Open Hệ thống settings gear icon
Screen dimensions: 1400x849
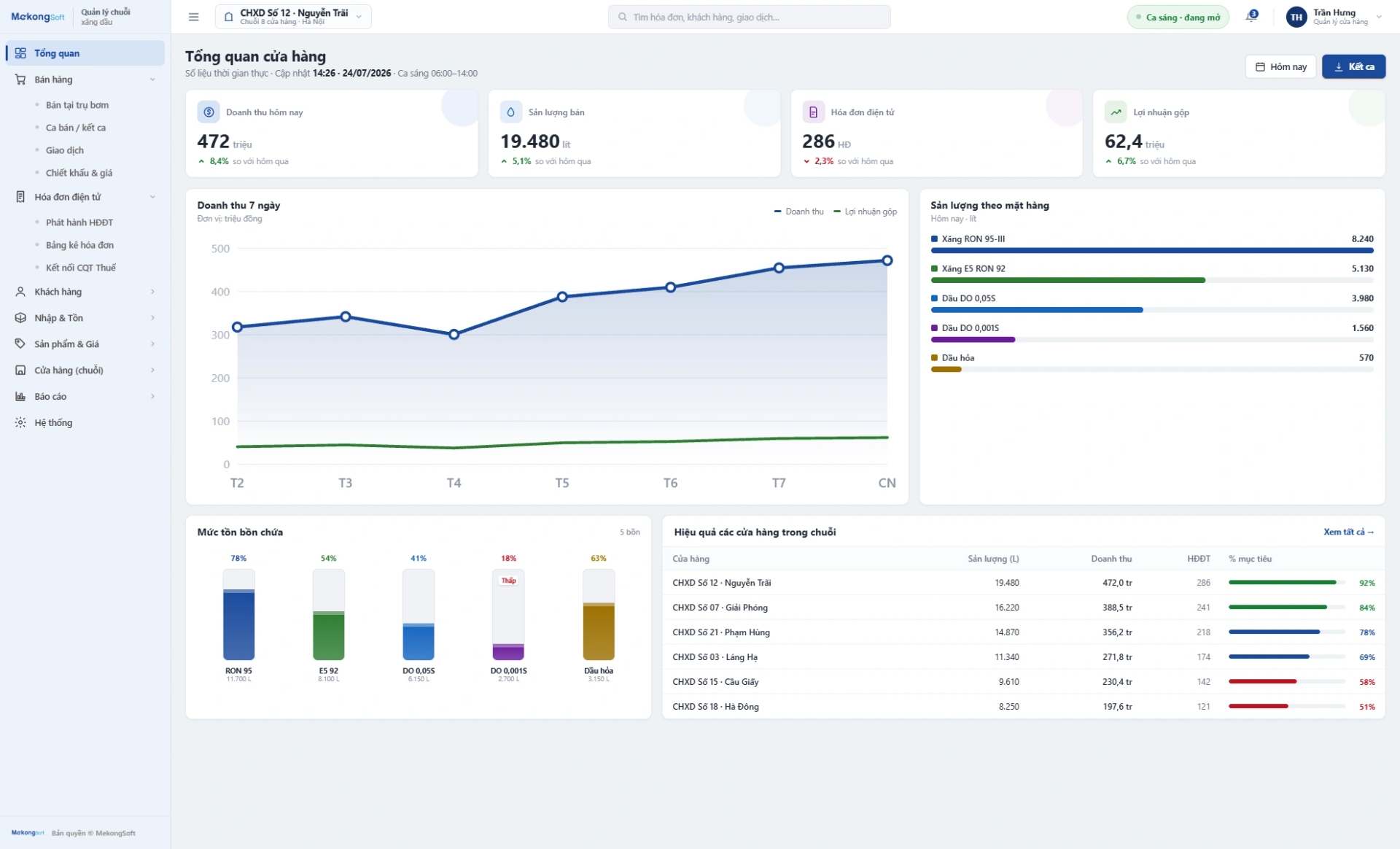click(x=20, y=422)
